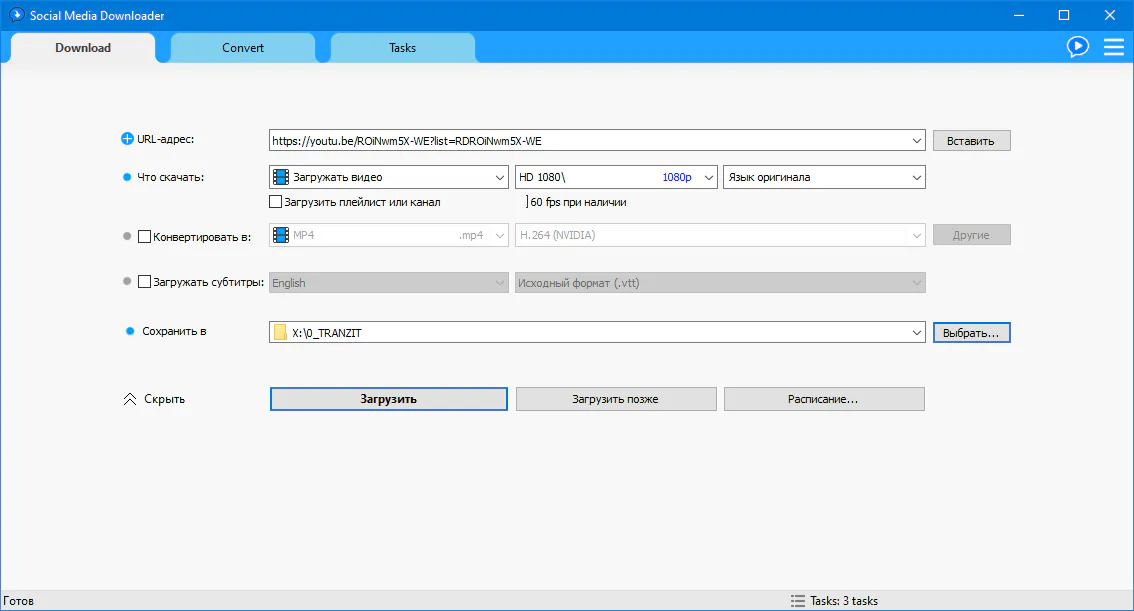Click inside the URL address field
The width and height of the screenshot is (1134, 611).
pyautogui.click(x=590, y=141)
